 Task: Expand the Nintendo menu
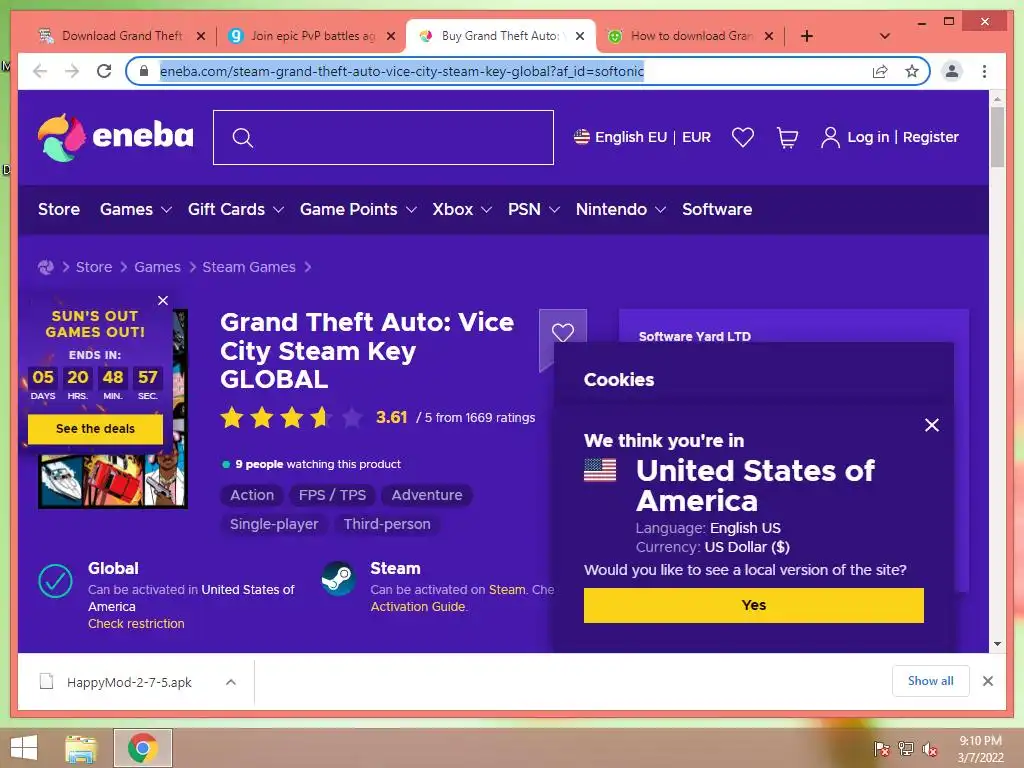[x=620, y=210]
